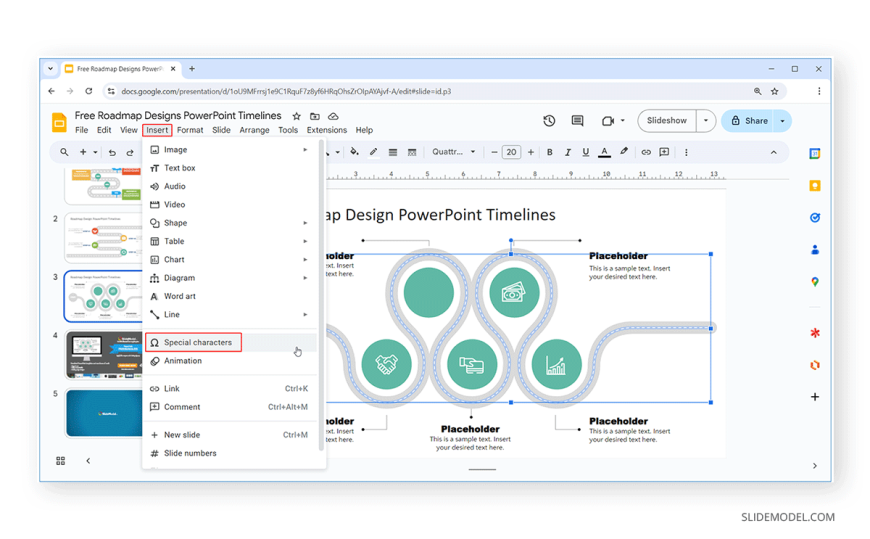Expand the Image submenu

tap(229, 149)
